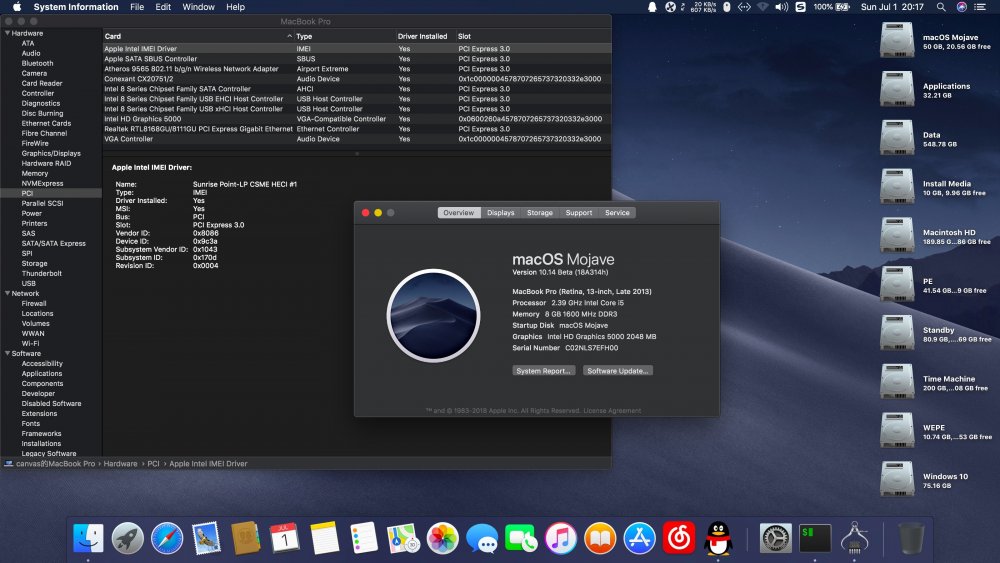Click the Hardware path item in bottom bar

point(121,464)
